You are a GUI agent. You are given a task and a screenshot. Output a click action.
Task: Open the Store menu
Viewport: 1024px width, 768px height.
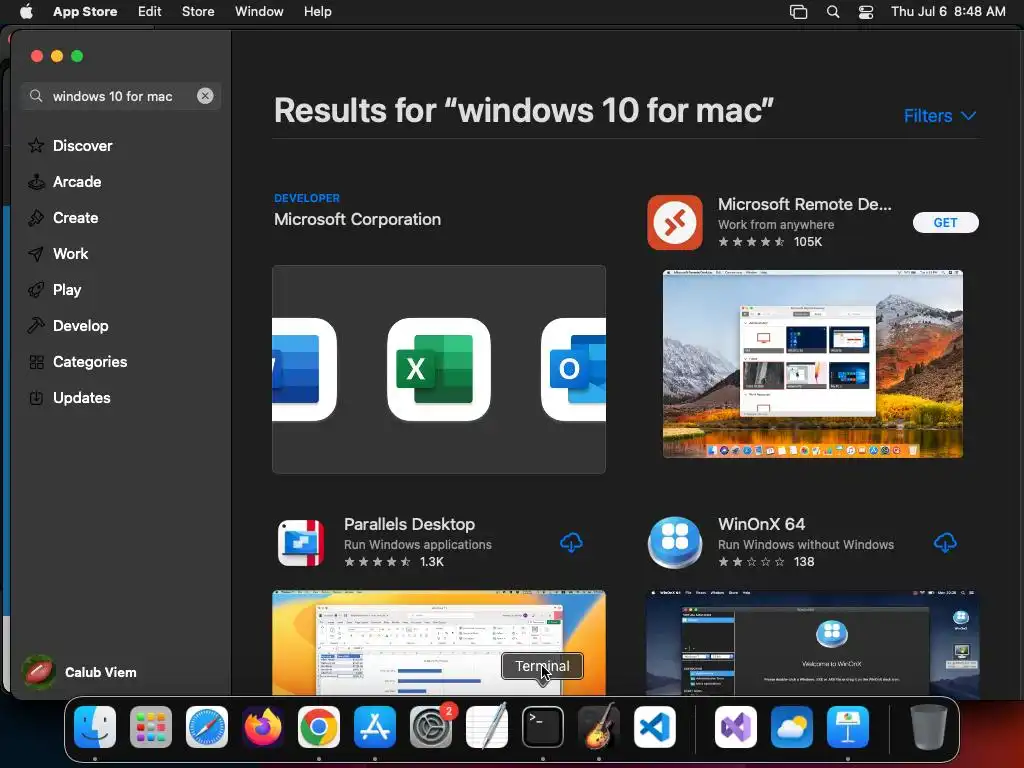tap(198, 12)
